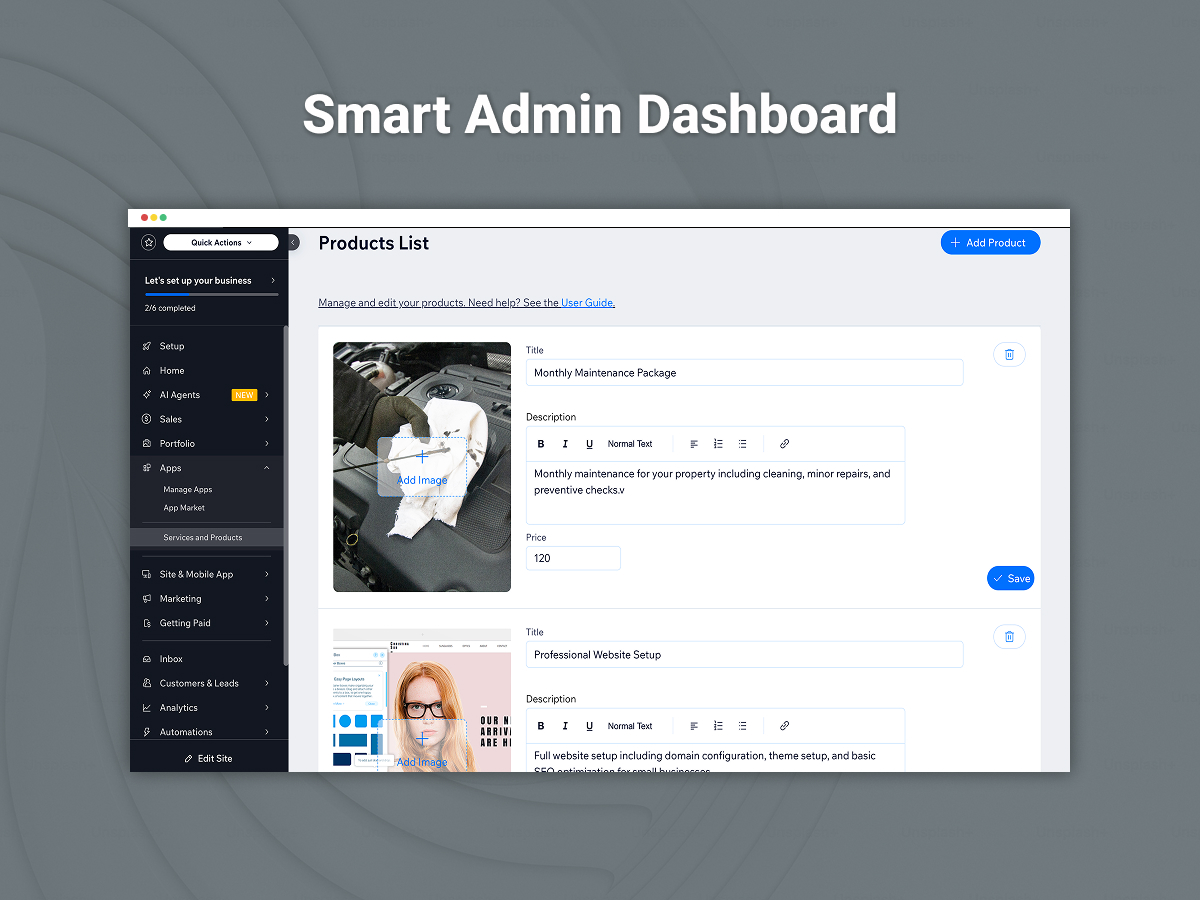Screen dimensions: 1200x900
Task: Toggle underline in first product description
Action: 589,444
